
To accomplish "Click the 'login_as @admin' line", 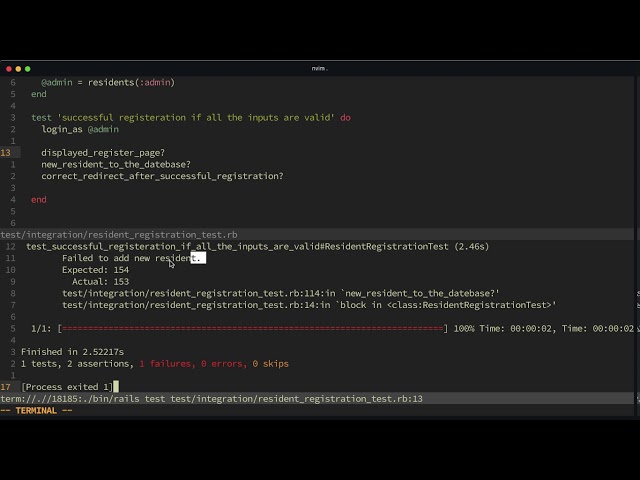I will (80, 129).
